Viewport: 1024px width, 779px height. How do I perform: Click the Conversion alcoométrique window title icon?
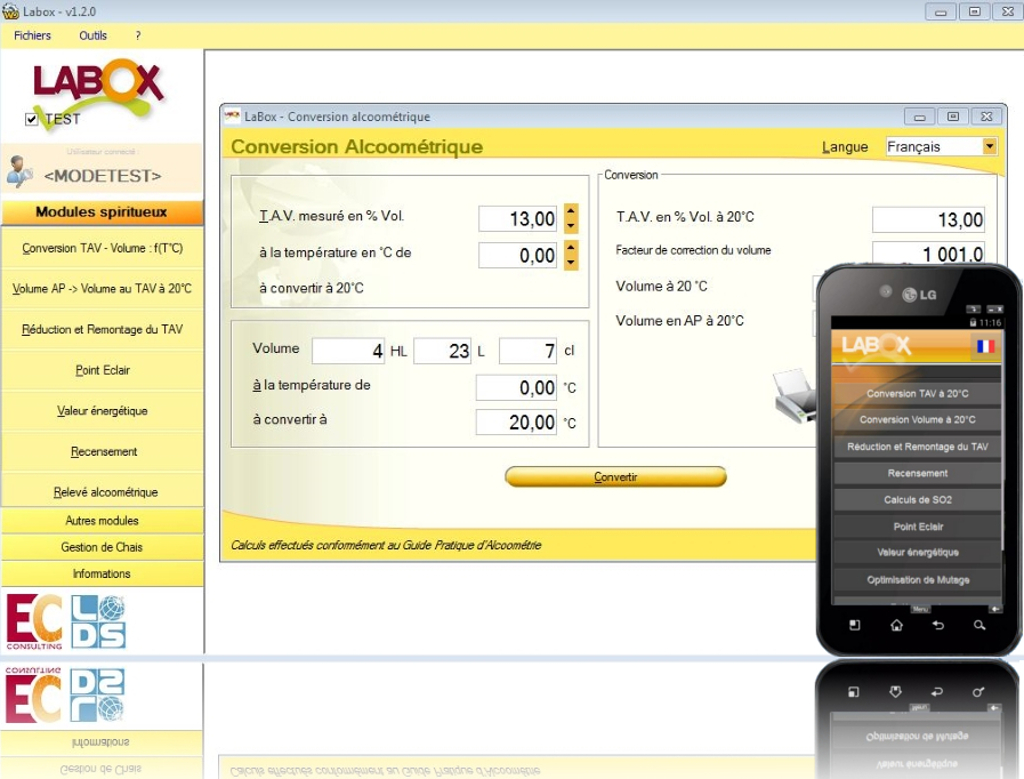(232, 116)
